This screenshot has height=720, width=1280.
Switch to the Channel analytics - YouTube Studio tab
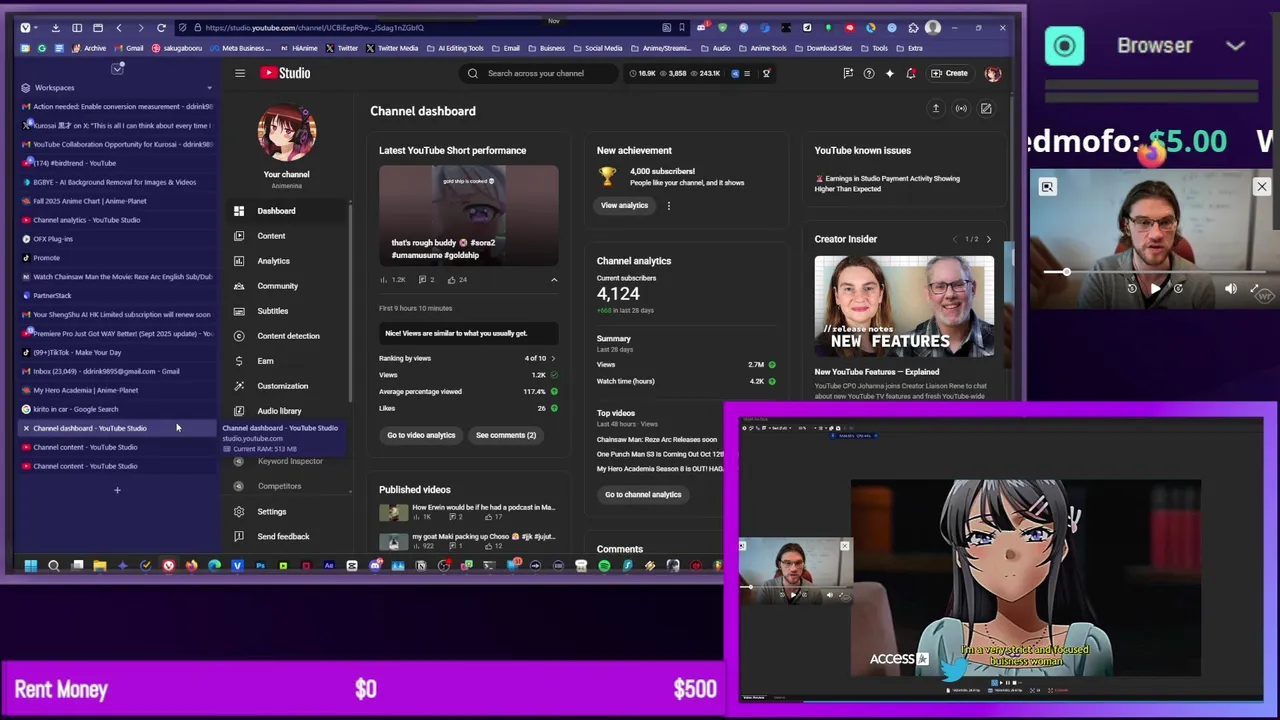coord(117,220)
